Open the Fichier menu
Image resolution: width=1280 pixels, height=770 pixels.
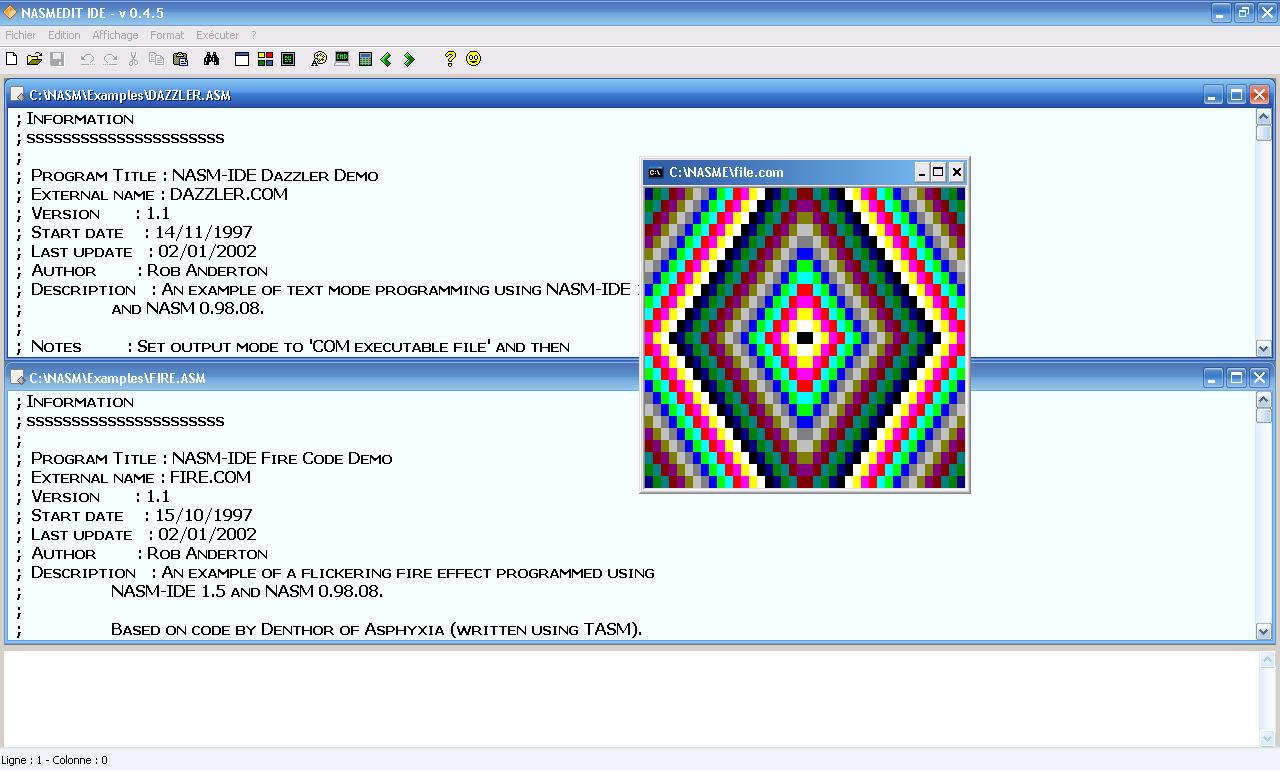(x=20, y=34)
